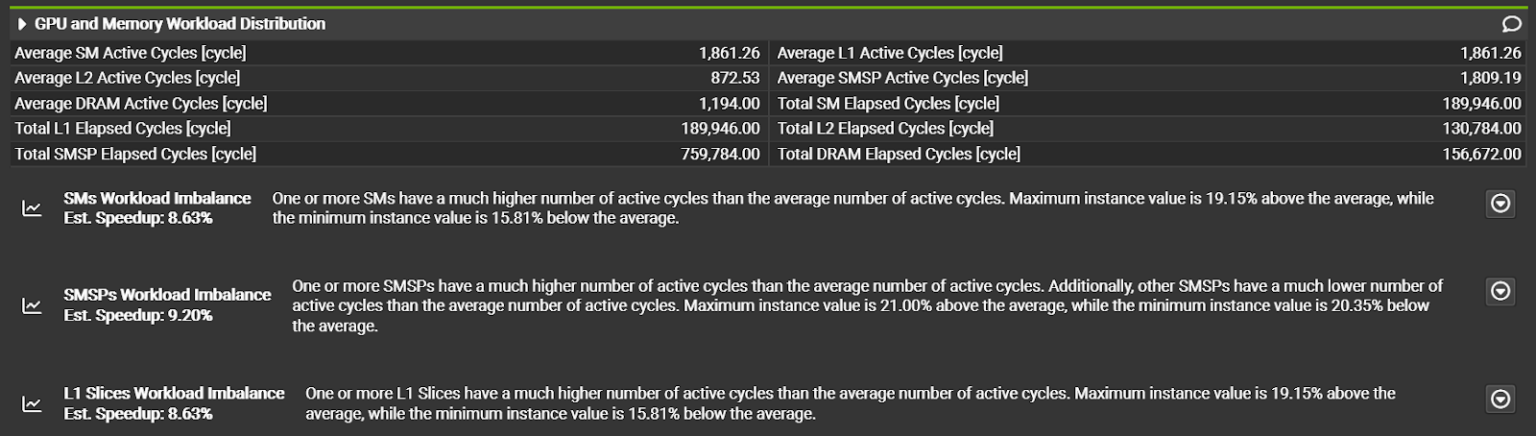The height and width of the screenshot is (436, 1536).
Task: Select the SMSPs Workload Imbalance rule title
Action: pos(167,295)
